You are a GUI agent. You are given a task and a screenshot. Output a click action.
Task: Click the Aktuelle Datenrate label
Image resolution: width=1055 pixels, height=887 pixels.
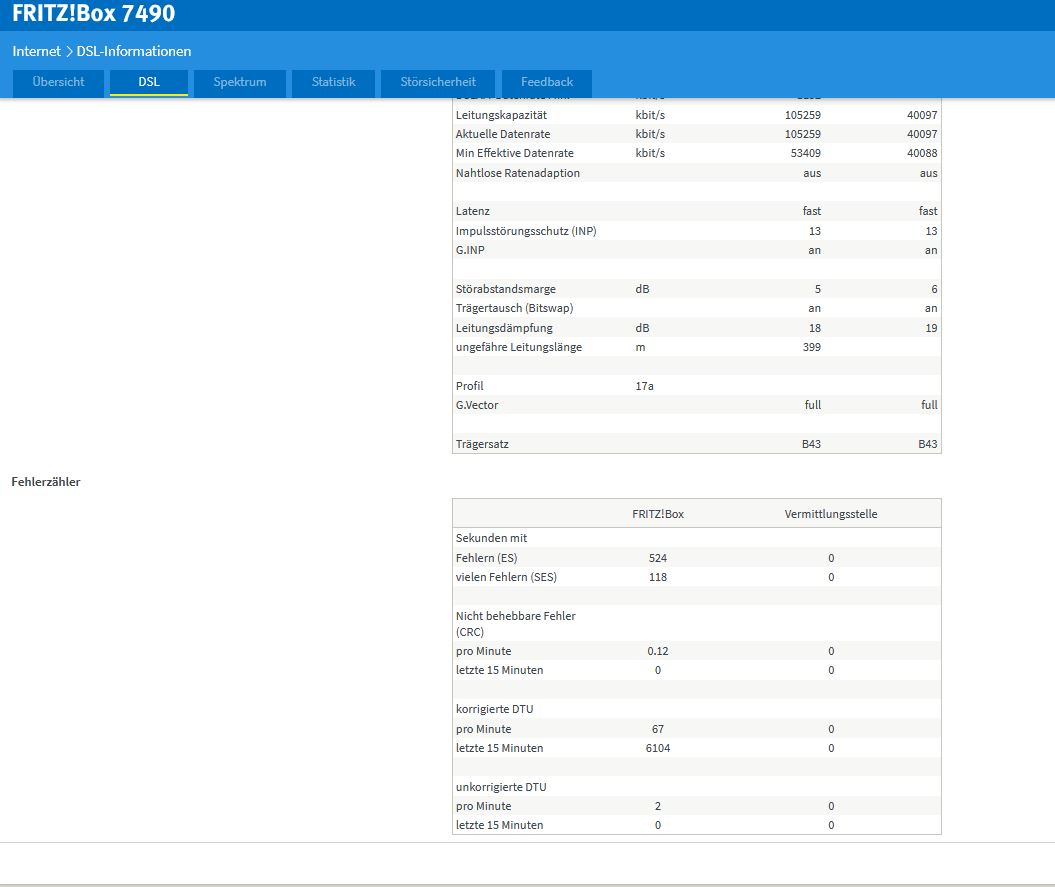(503, 134)
